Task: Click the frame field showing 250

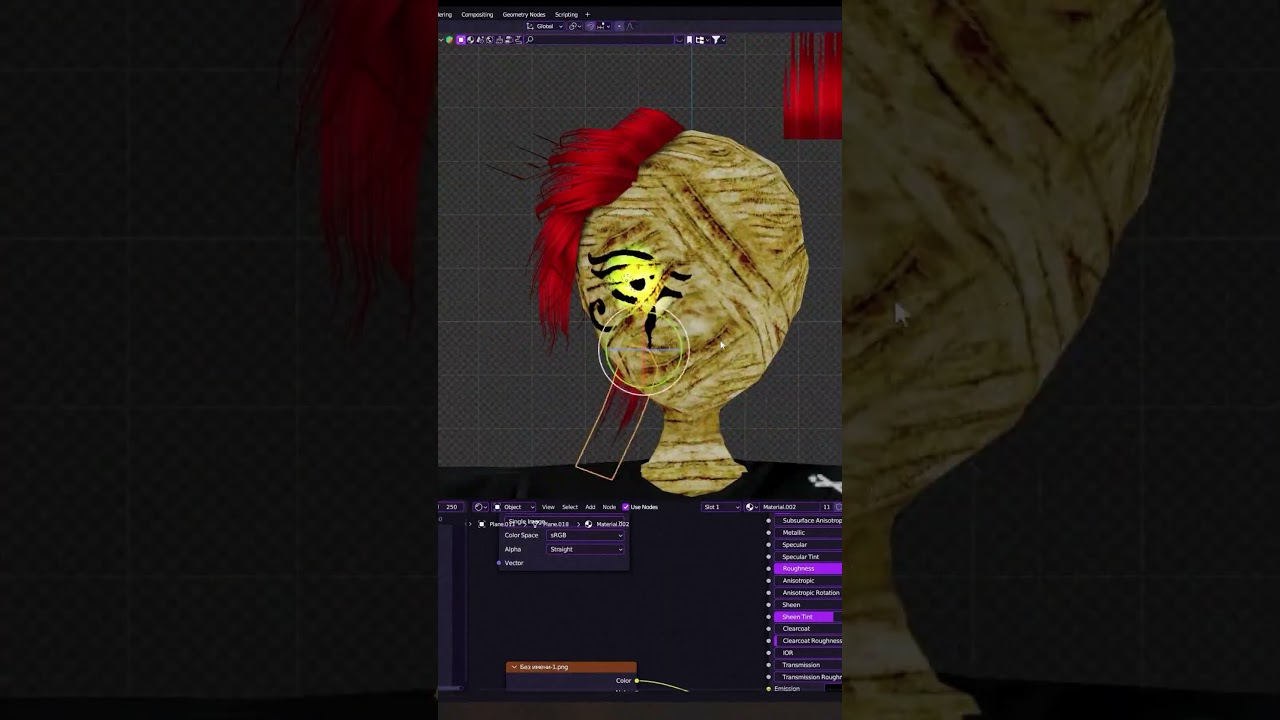Action: 451,507
